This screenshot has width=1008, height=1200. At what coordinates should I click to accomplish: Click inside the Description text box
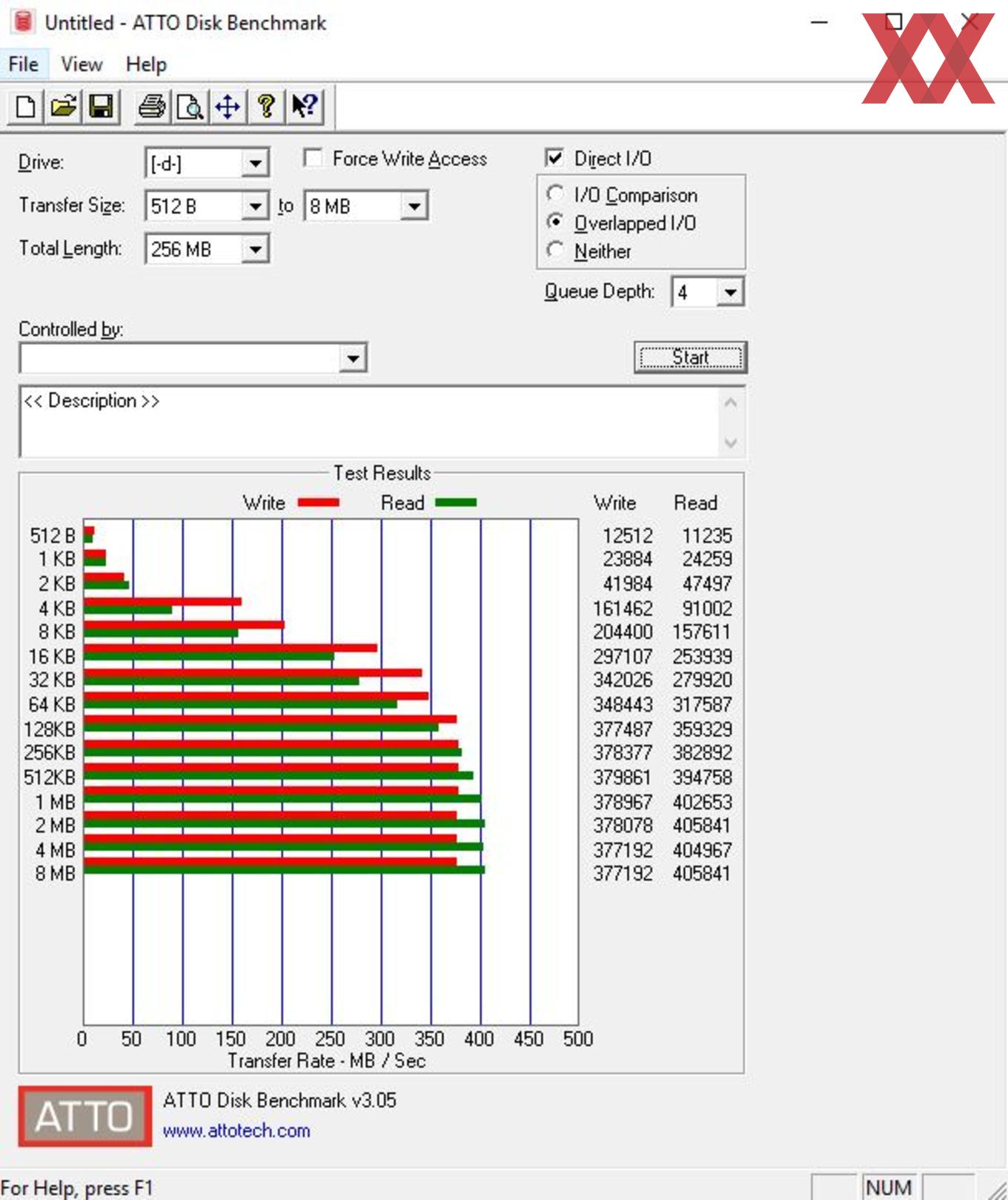pyautogui.click(x=369, y=421)
